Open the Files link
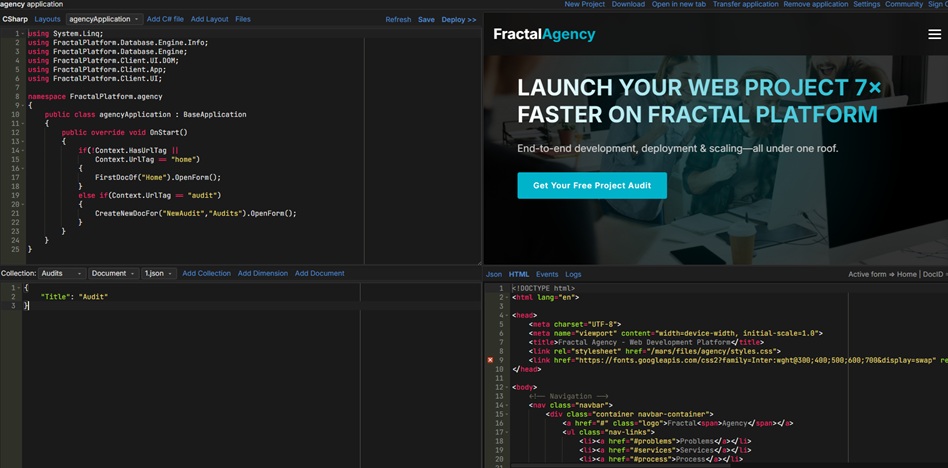The image size is (948, 468). click(242, 19)
